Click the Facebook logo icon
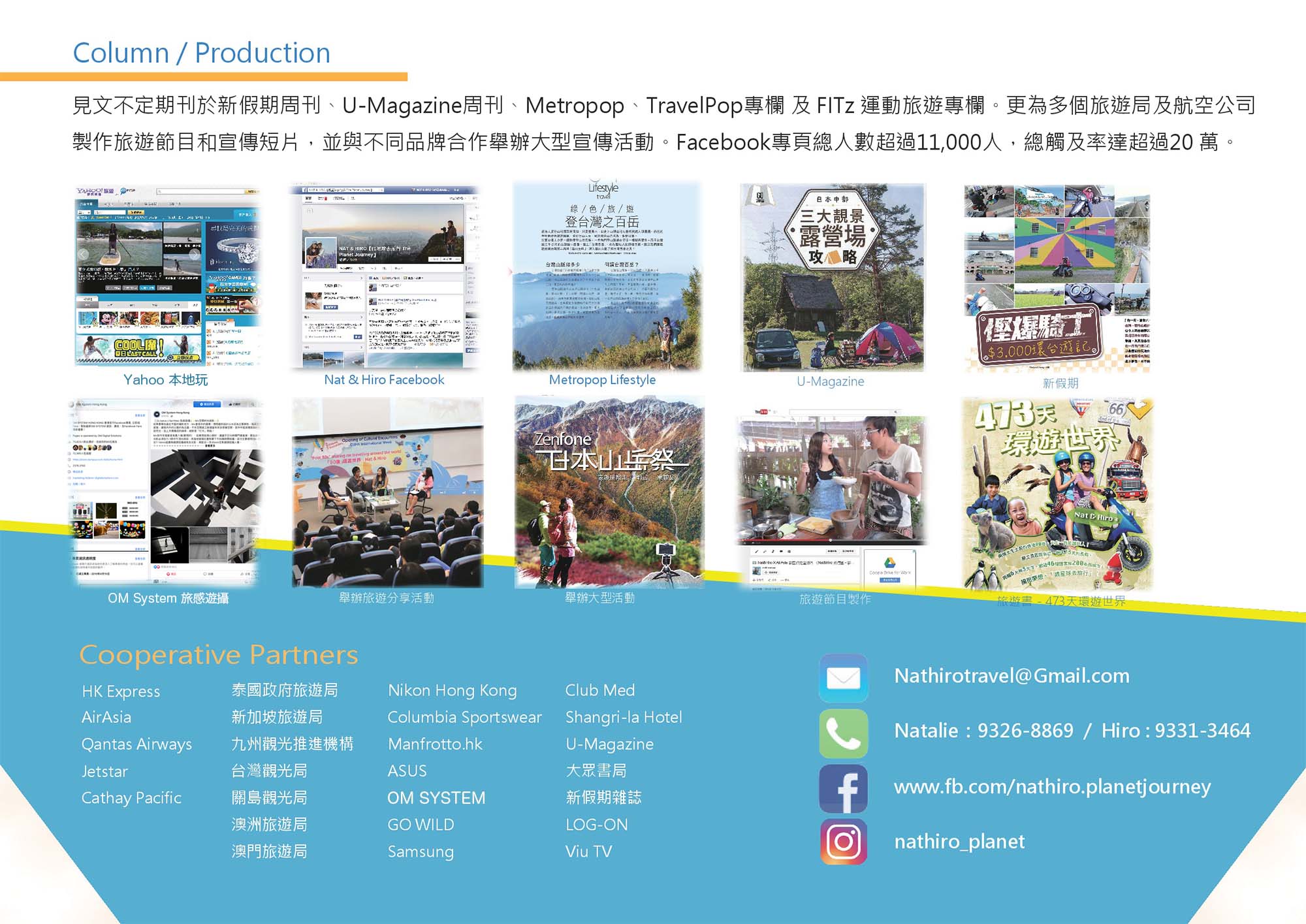This screenshot has height=924, width=1306. (x=843, y=789)
